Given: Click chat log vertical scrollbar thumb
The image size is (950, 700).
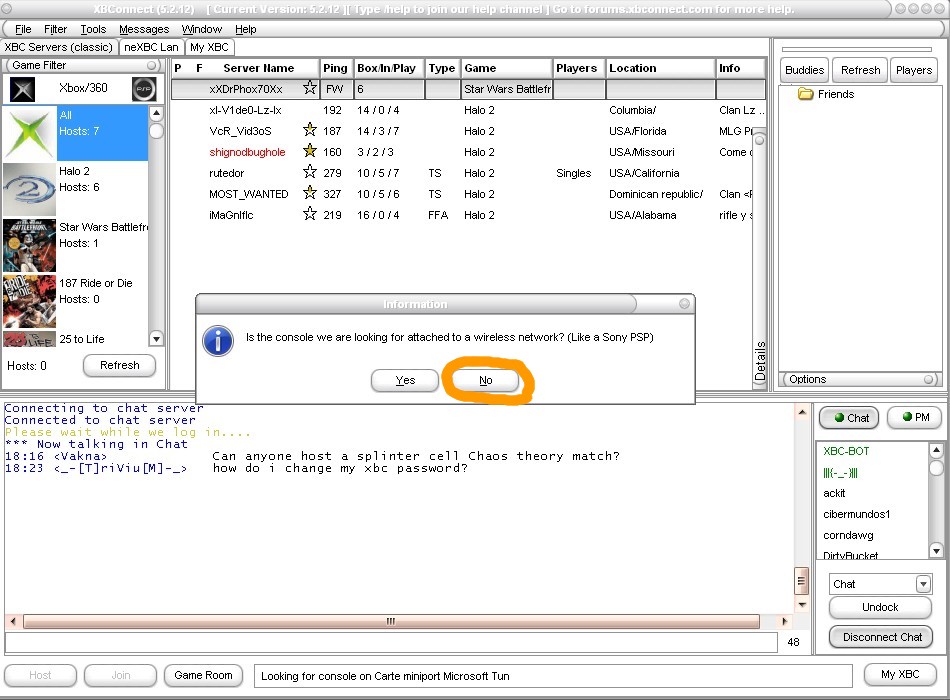Looking at the screenshot, I should coord(801,581).
